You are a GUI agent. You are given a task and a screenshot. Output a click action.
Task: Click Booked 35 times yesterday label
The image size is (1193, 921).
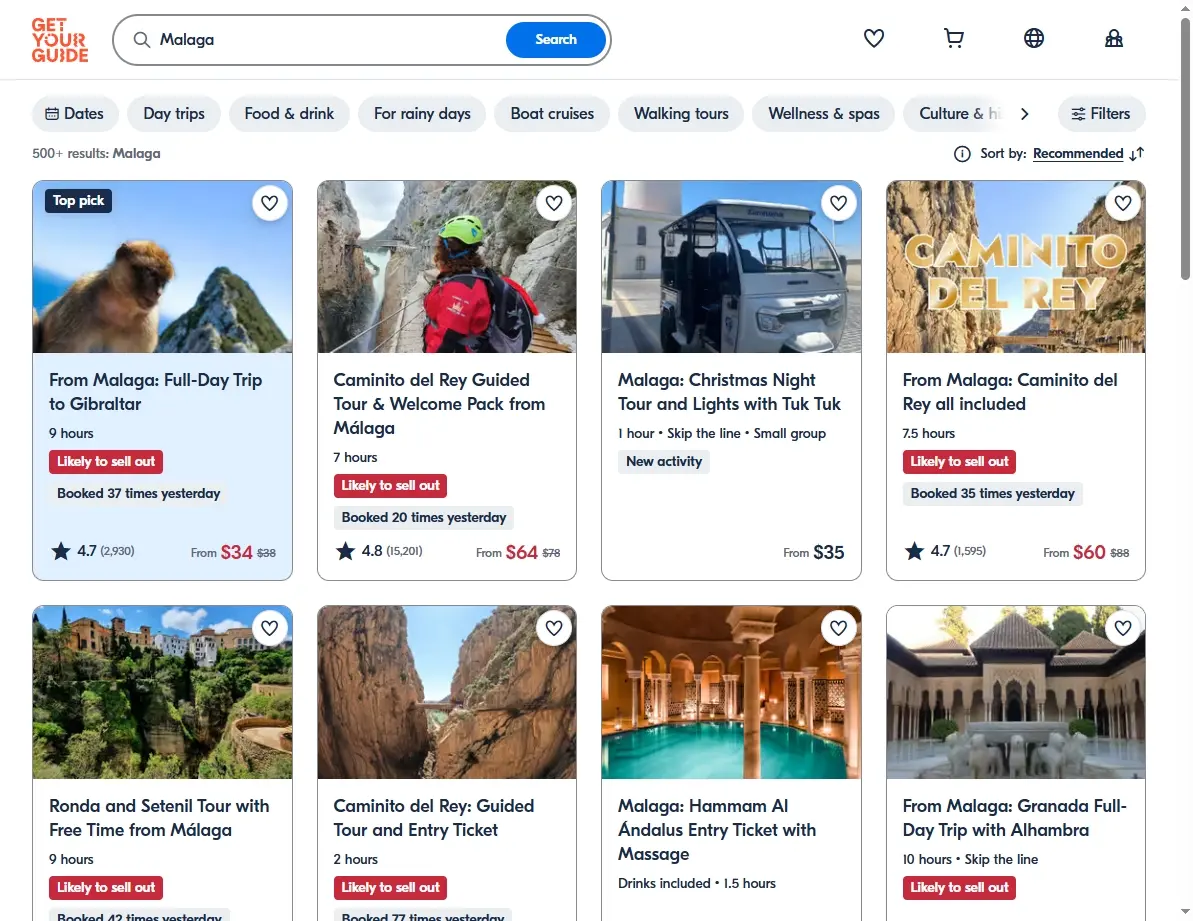coord(992,494)
